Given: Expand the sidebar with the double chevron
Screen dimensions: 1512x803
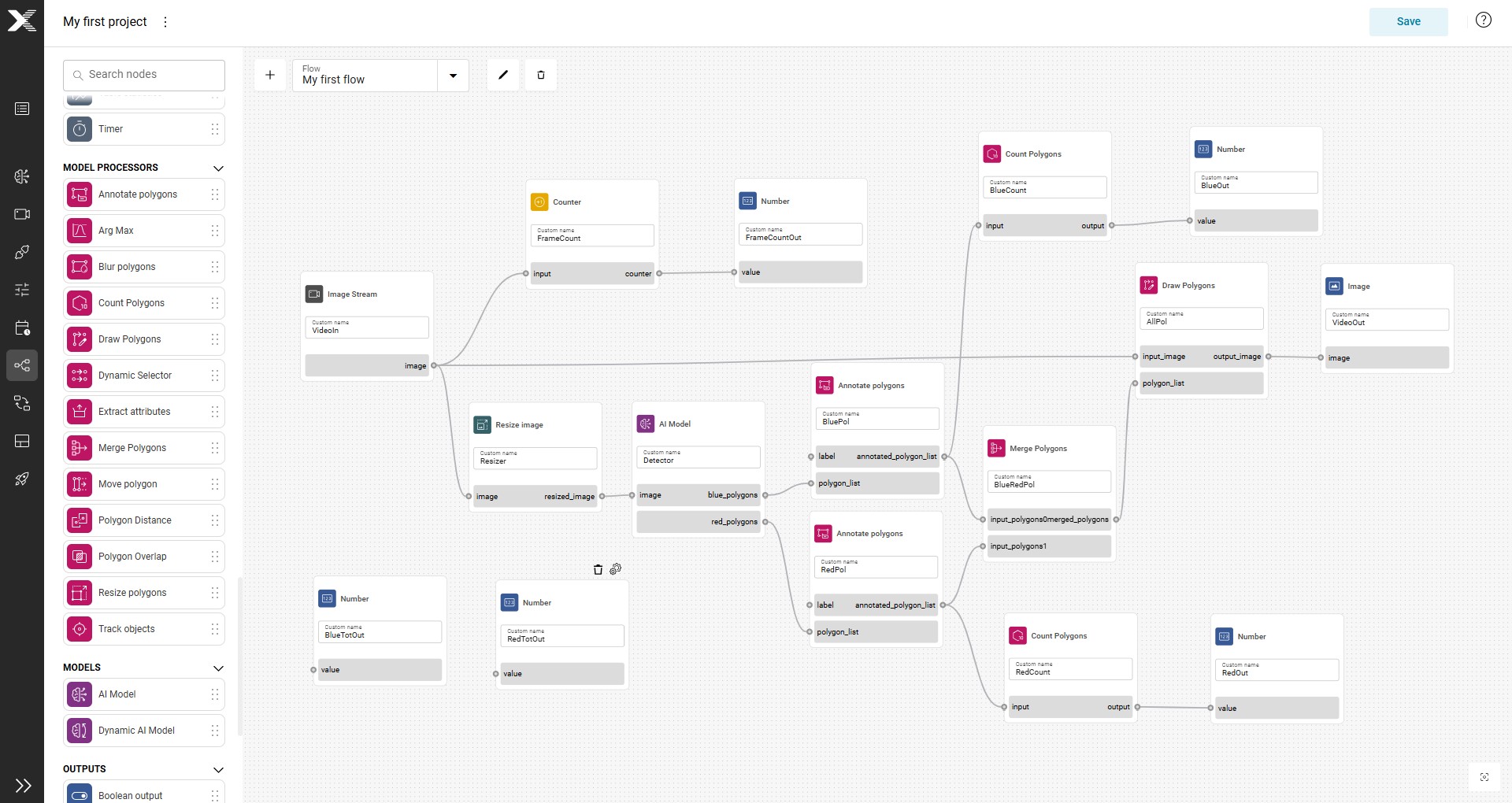Looking at the screenshot, I should pyautogui.click(x=23, y=785).
